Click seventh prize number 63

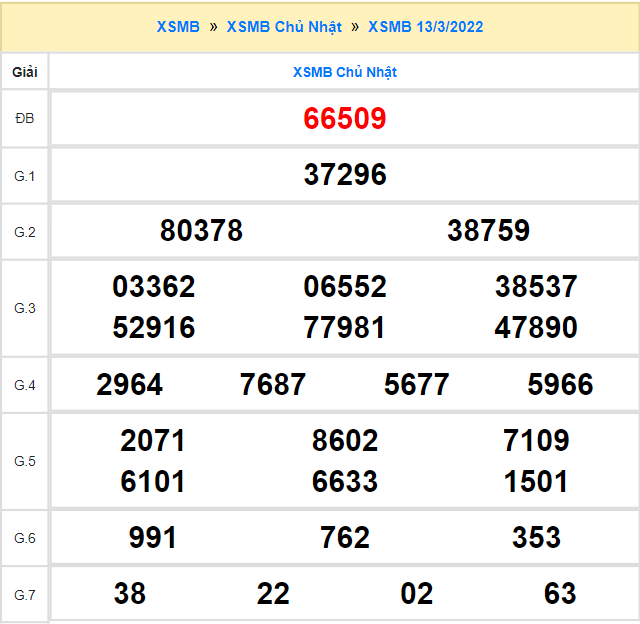pos(560,594)
